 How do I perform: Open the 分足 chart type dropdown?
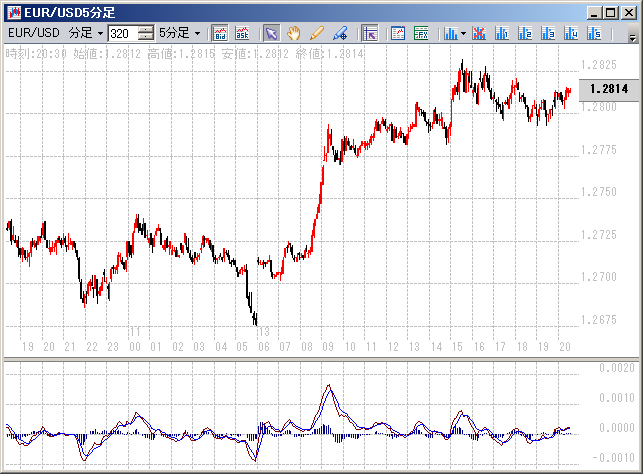pos(86,33)
